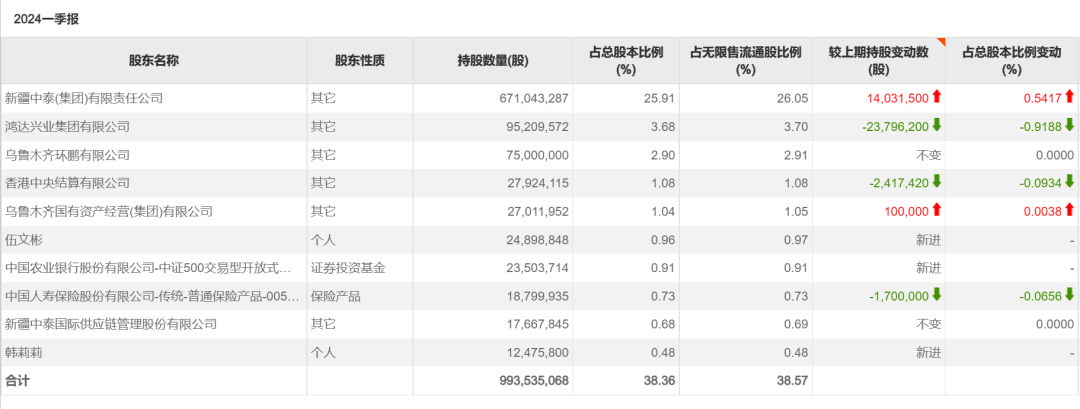The height and width of the screenshot is (409, 1080).
Task: Click holdings value 95,209,572
Action: (537, 127)
